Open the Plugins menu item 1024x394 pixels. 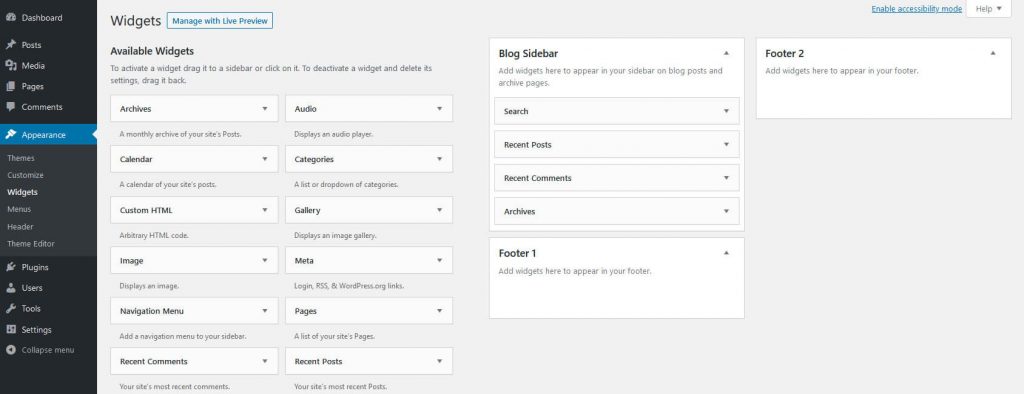[48, 267]
